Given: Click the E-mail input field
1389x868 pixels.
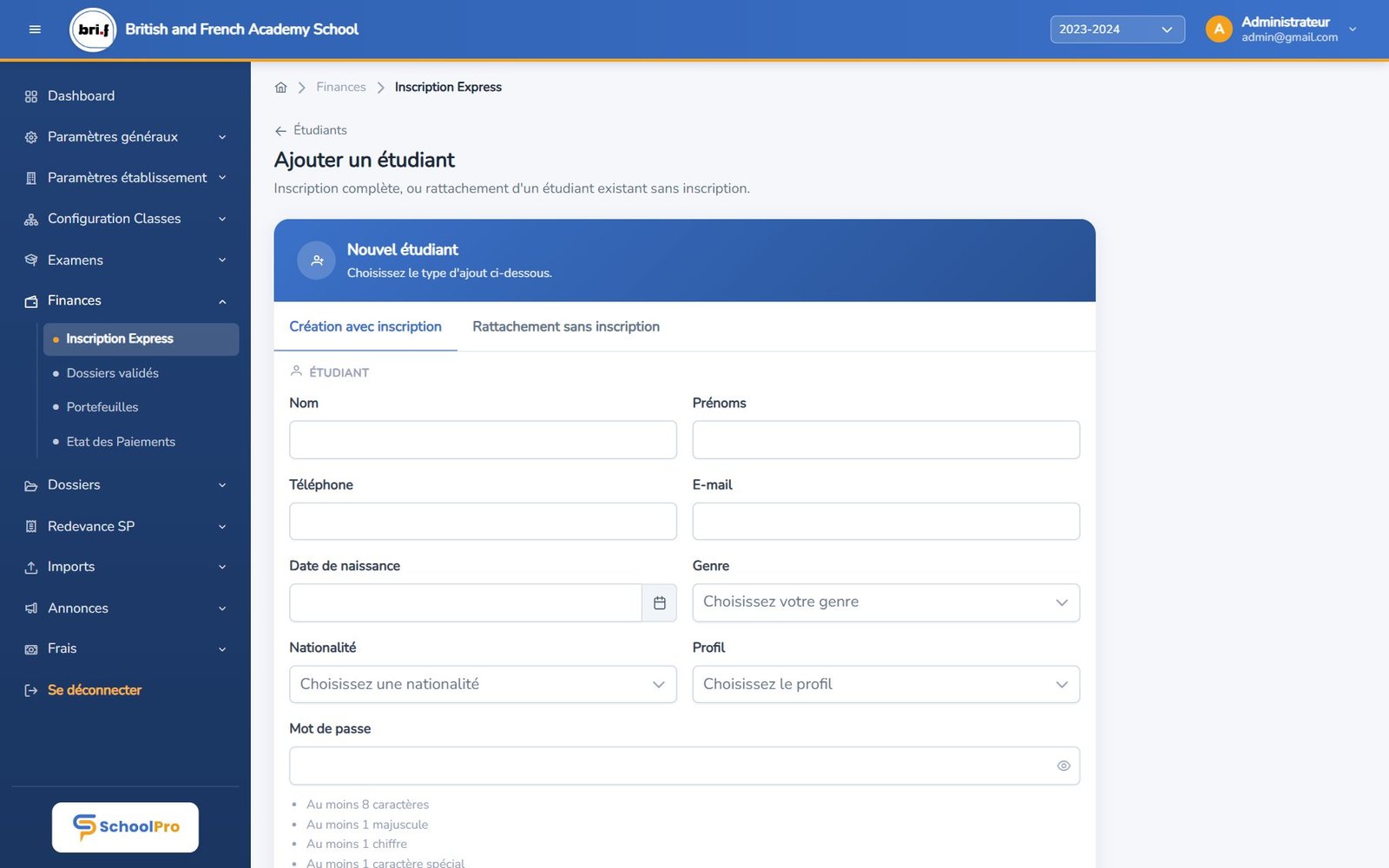Looking at the screenshot, I should click(x=885, y=522).
